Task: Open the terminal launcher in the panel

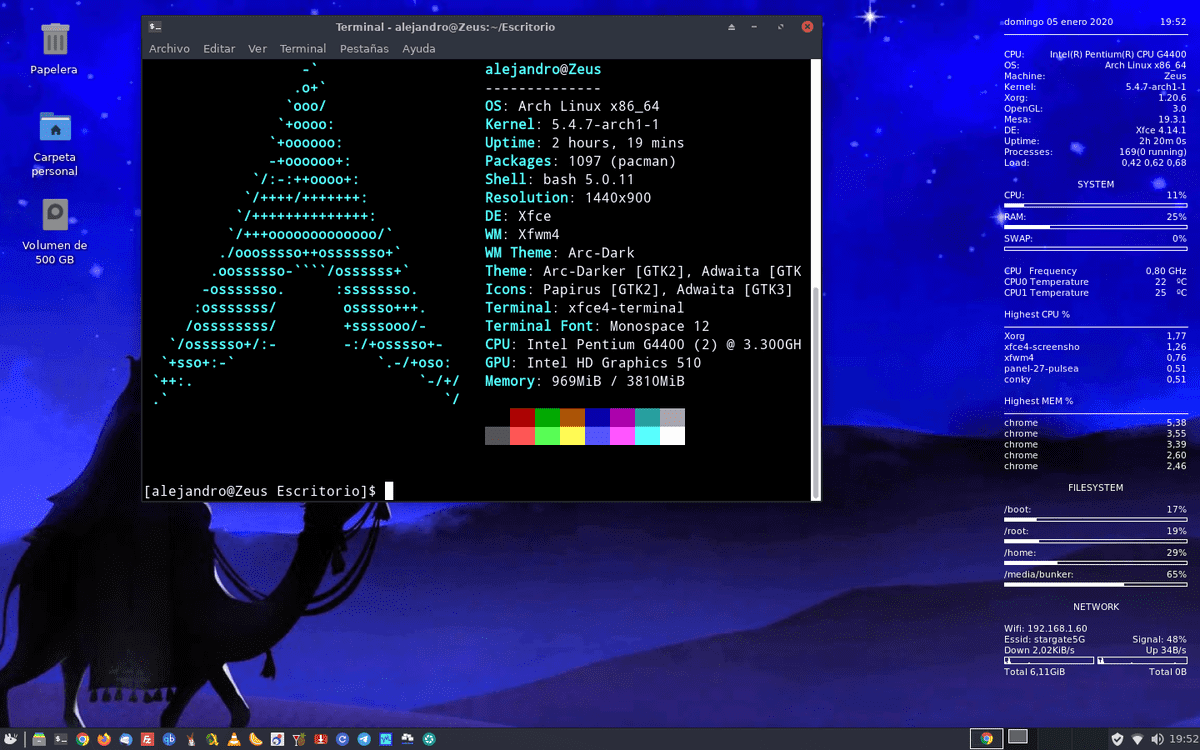Action: 61,739
